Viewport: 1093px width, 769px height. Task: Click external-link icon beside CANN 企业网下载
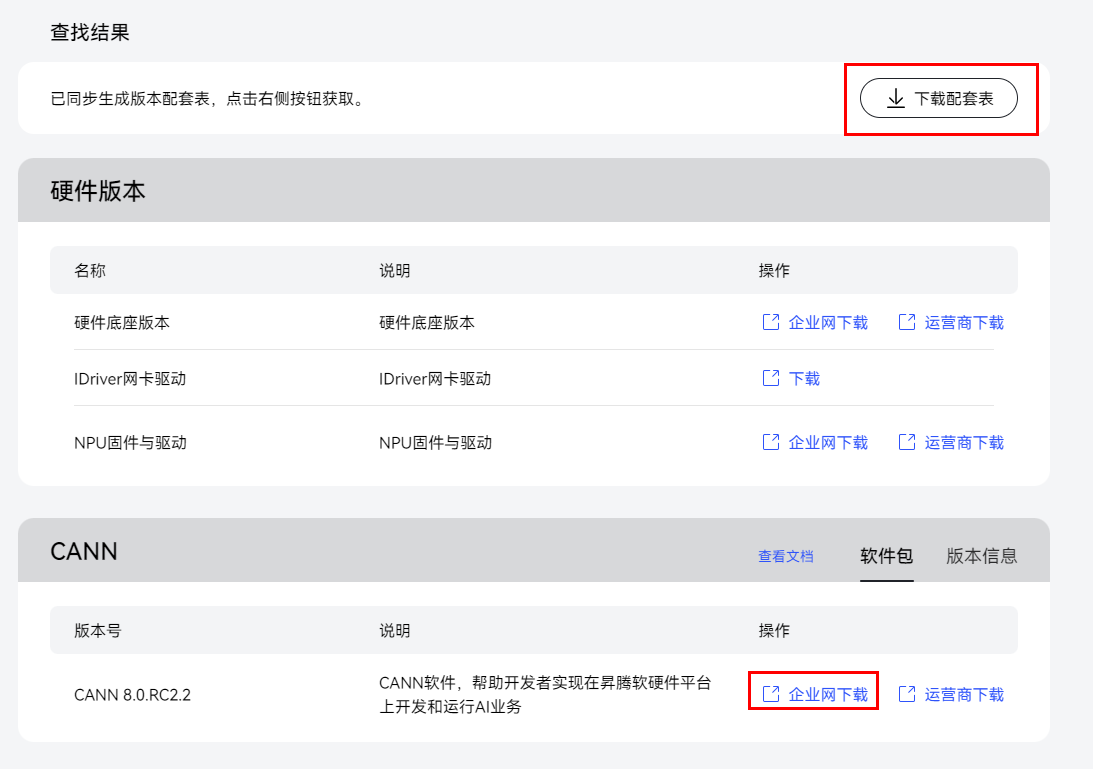[771, 694]
